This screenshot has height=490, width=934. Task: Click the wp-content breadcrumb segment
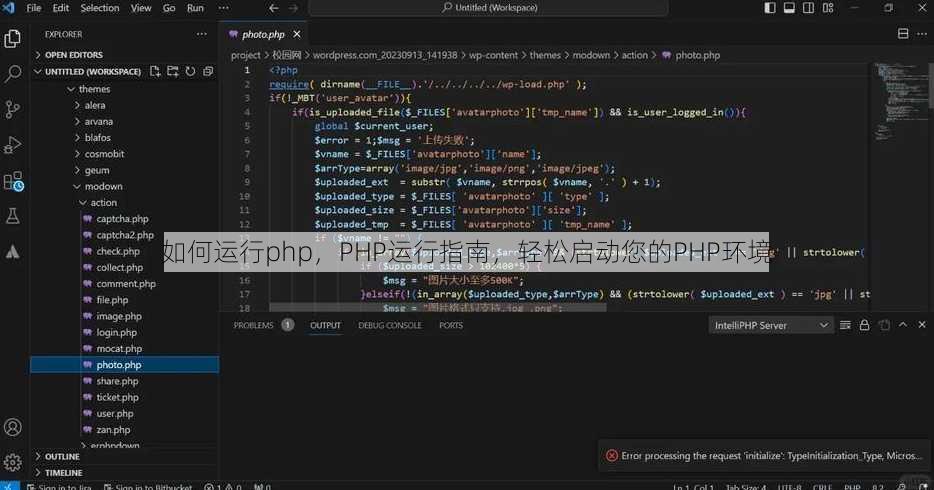click(x=493, y=55)
